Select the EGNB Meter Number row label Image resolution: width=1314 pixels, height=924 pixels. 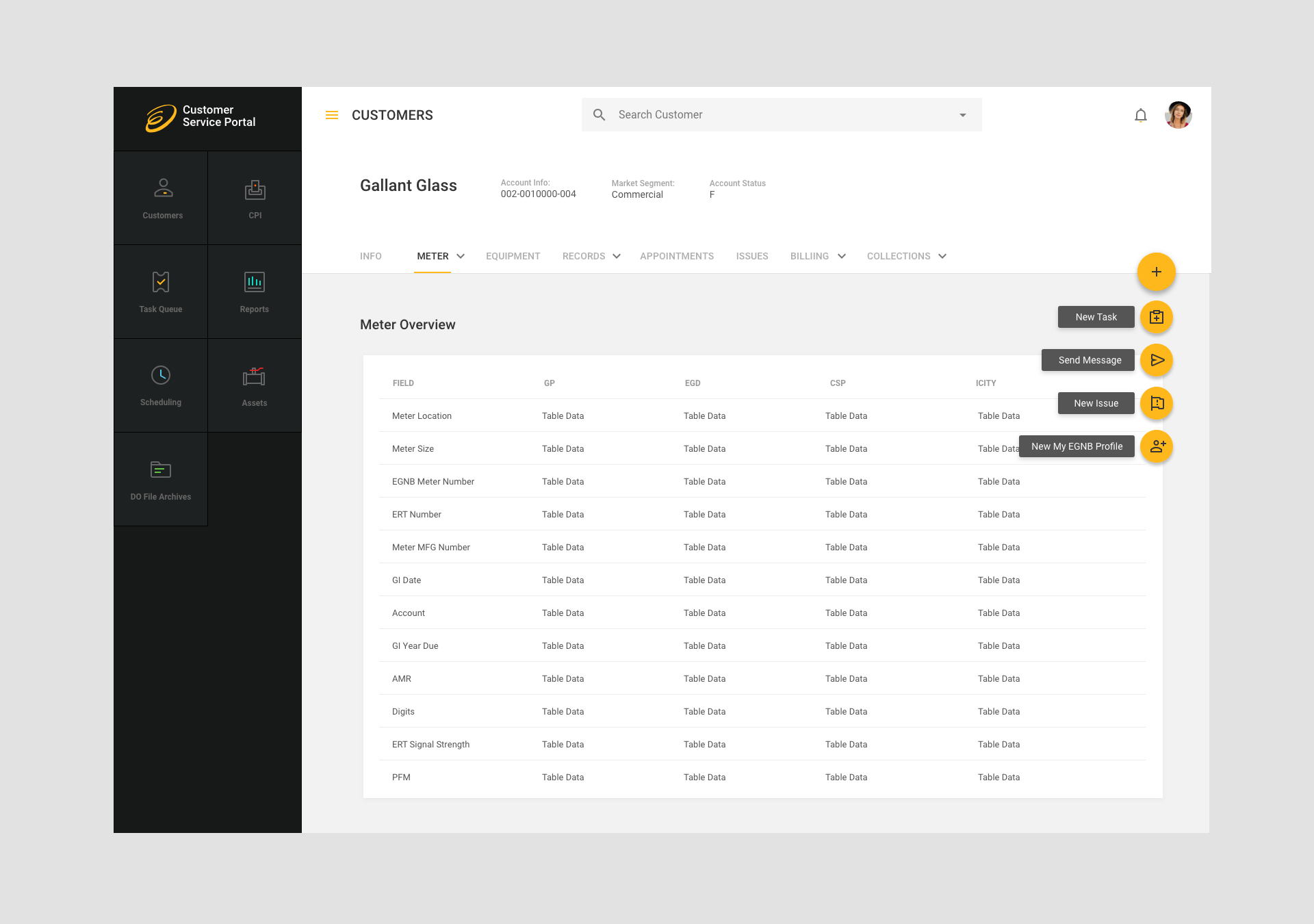(433, 482)
